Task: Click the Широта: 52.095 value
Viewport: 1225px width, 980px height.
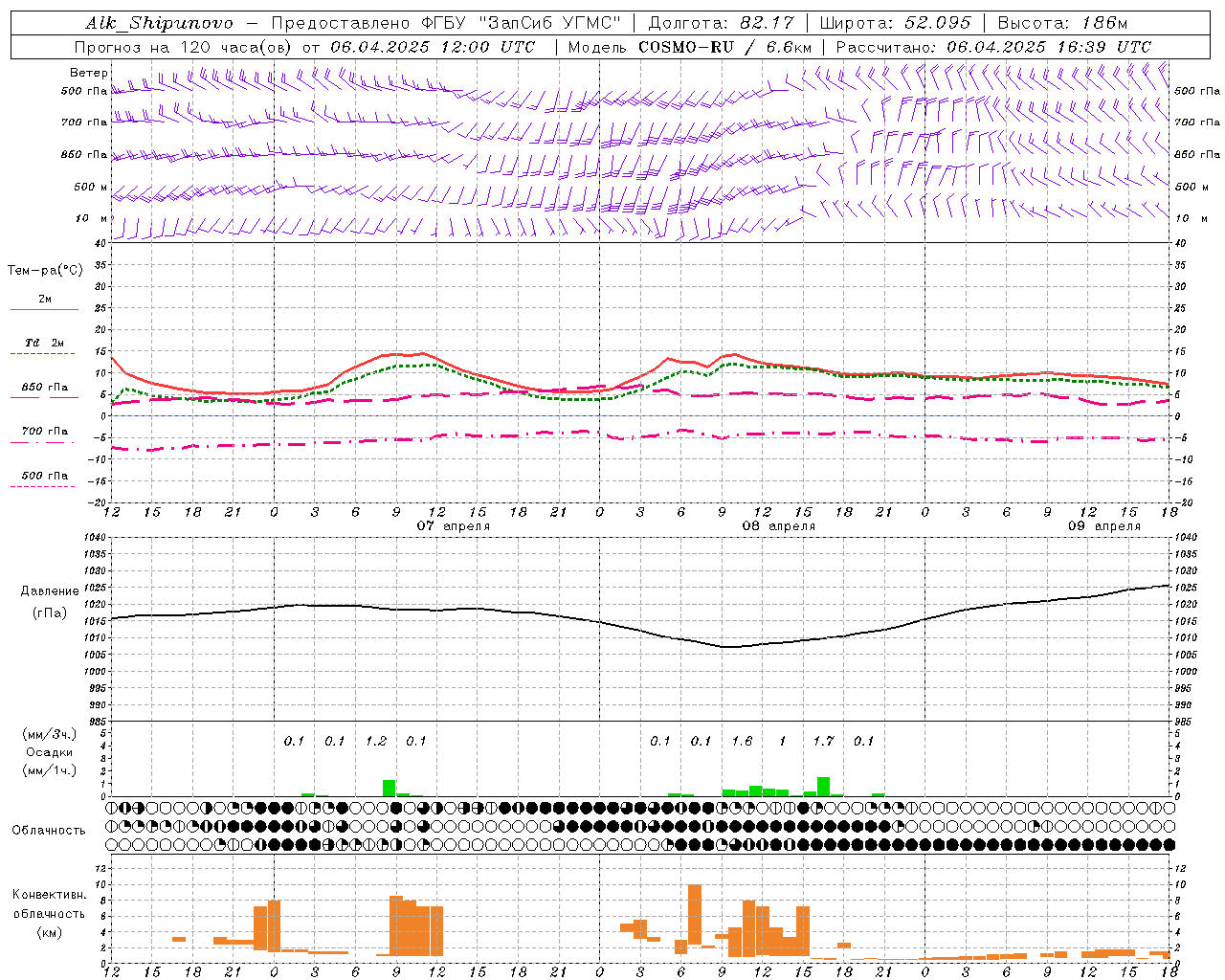Action: (x=895, y=23)
